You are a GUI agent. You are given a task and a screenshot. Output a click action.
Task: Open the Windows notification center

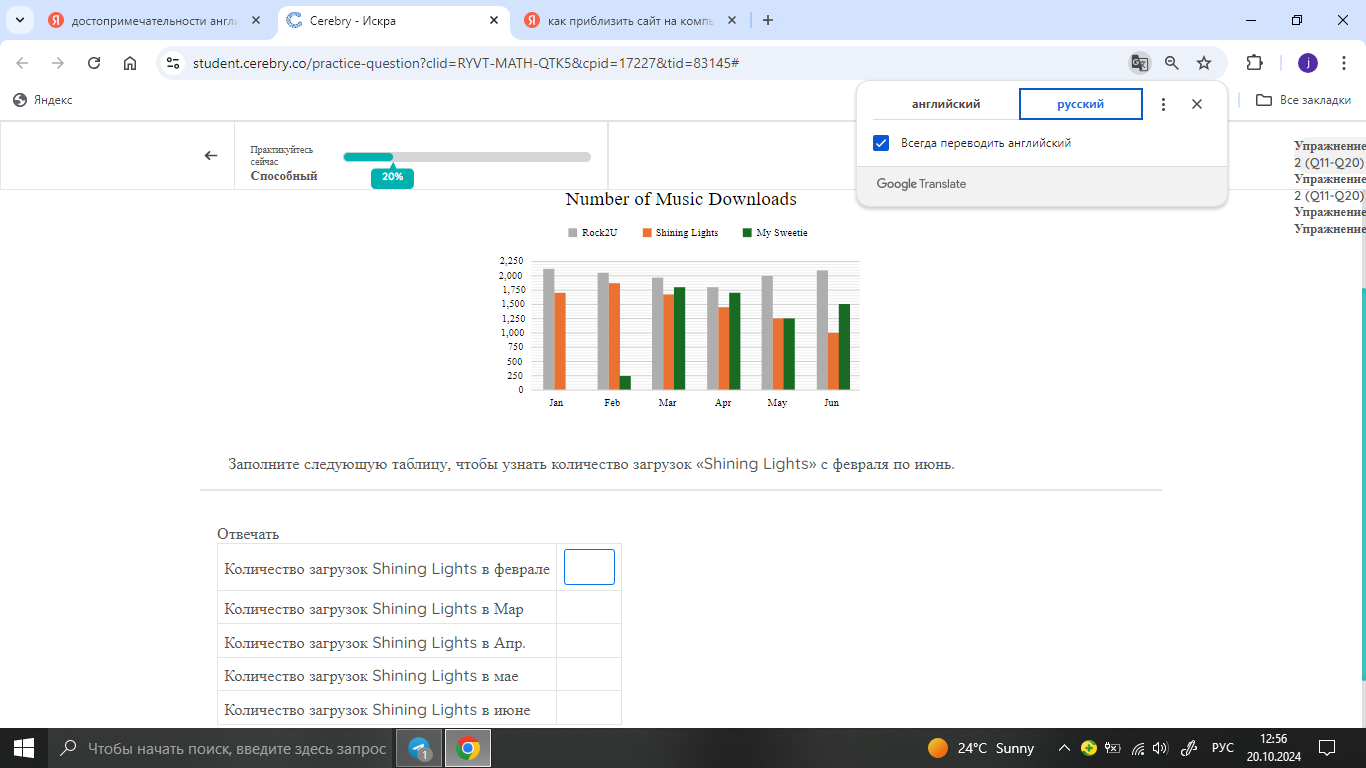click(x=1327, y=748)
